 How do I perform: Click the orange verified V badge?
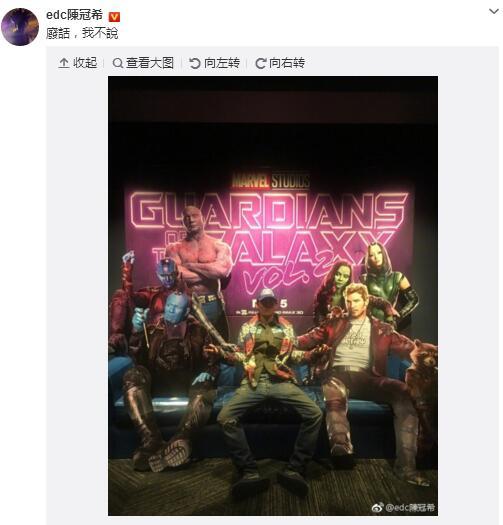pos(114,16)
